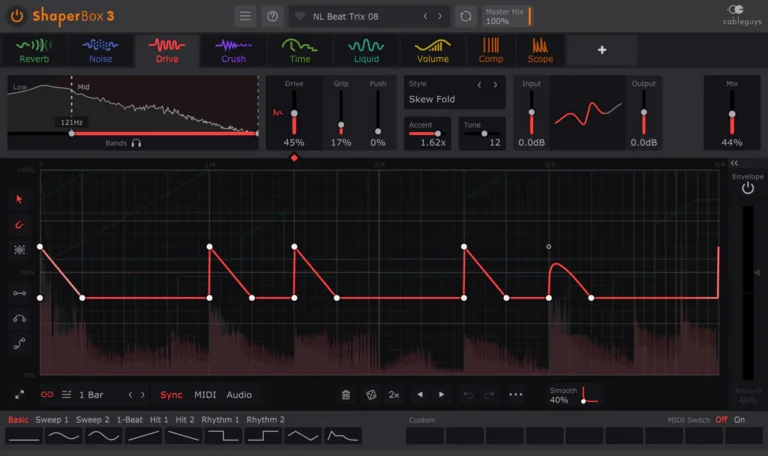Toggle the ShaperBox power button
Viewport: 768px width, 456px height.
(17, 16)
